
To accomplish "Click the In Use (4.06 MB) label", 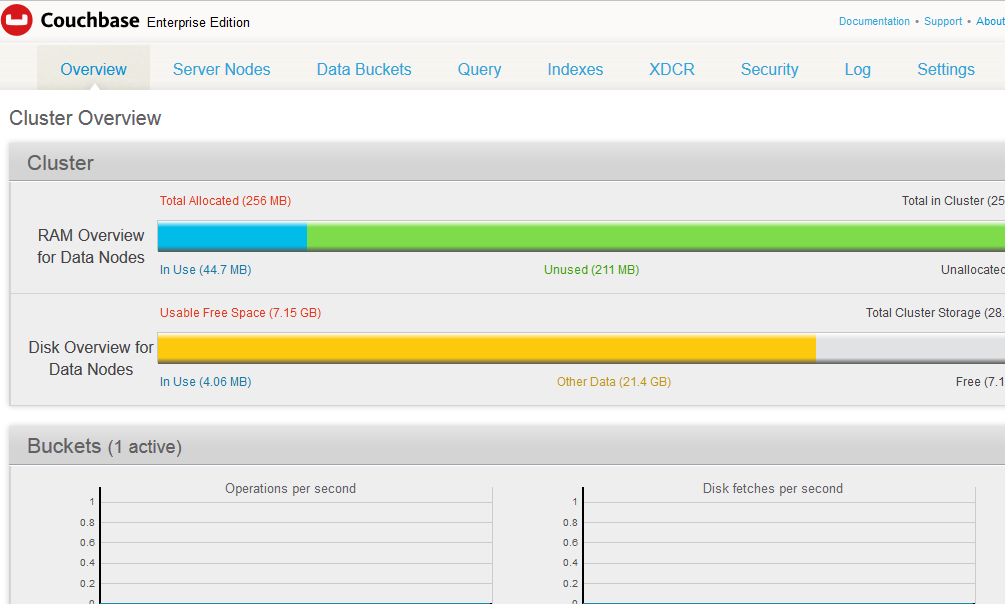I will click(x=206, y=382).
